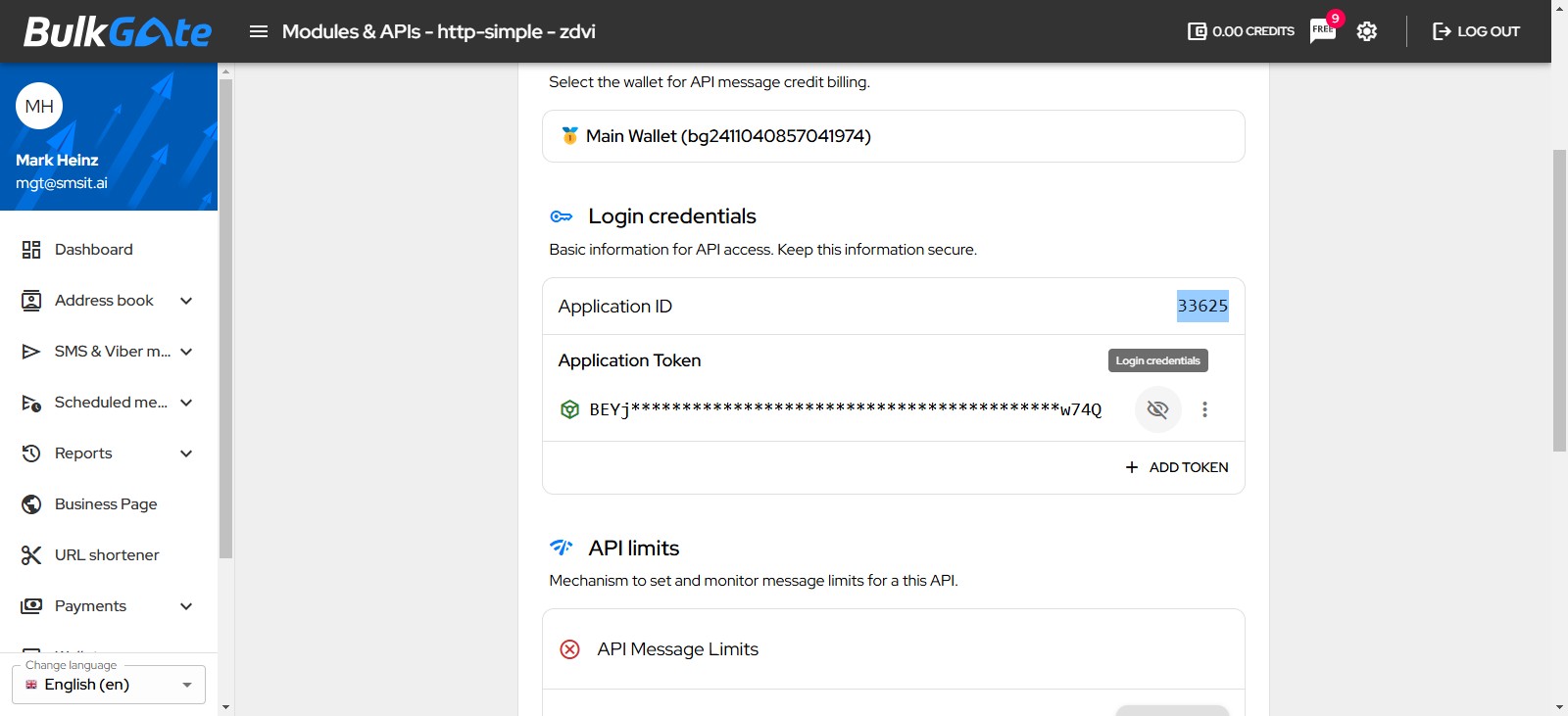
Task: Click the page vertical scrollbar thumb
Action: (1559, 301)
